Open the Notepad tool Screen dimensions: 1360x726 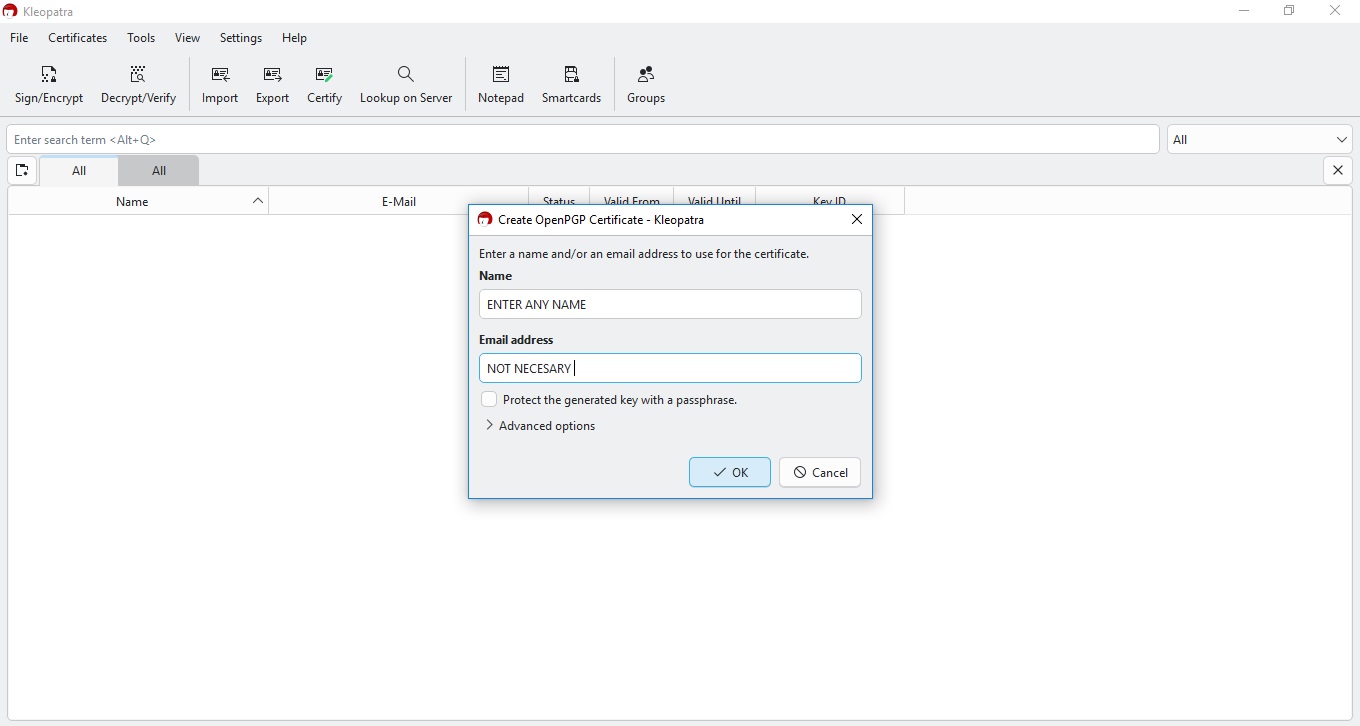[501, 85]
